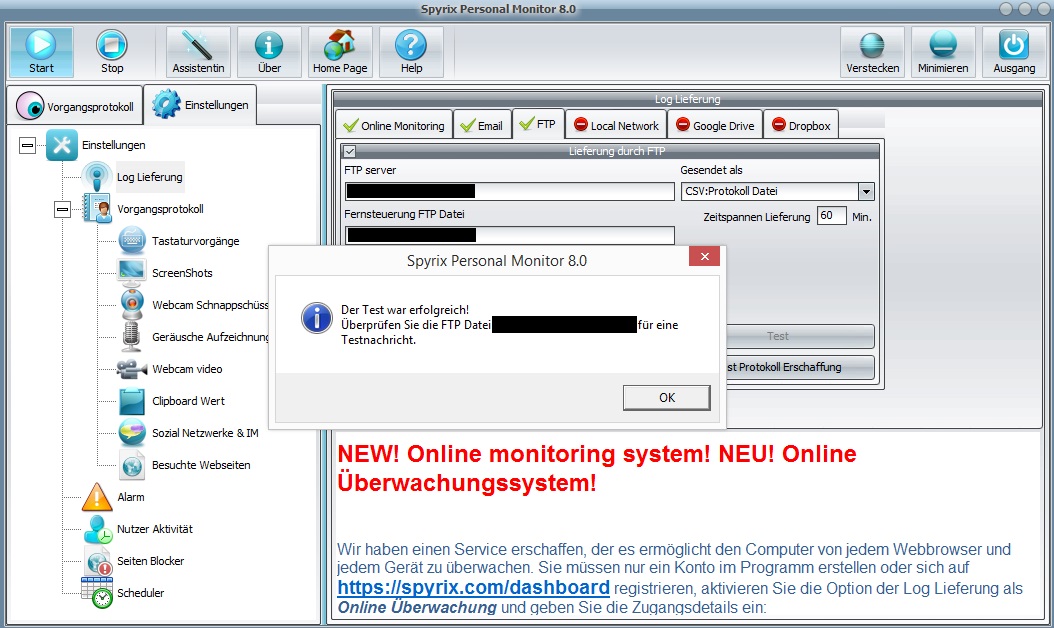
Task: Select the Vorgangsprotokoll tree node icon
Action: [x=97, y=208]
